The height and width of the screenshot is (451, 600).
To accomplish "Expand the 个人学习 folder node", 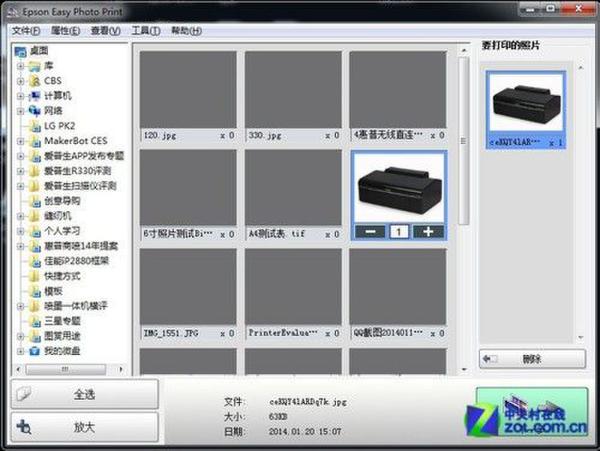I will tap(21, 231).
